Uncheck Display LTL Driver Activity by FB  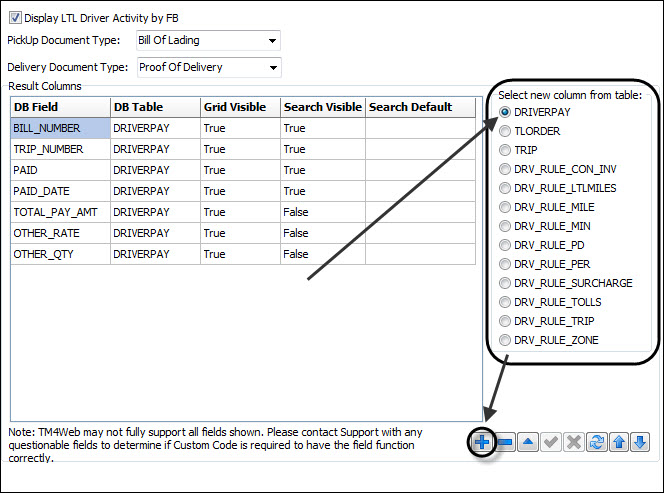[14, 18]
